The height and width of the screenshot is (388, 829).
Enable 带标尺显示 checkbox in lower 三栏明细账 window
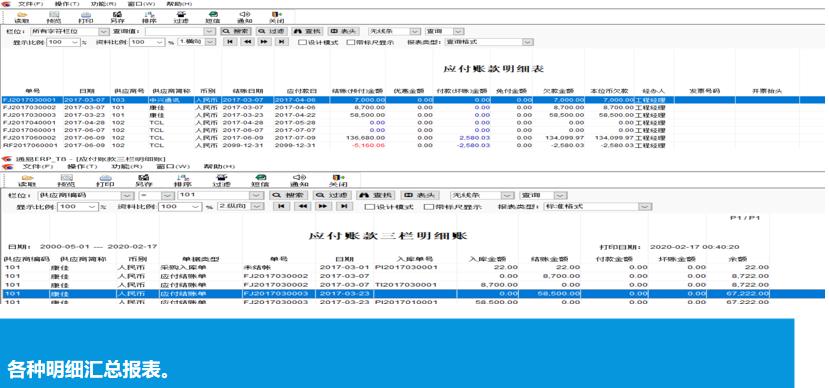point(429,207)
